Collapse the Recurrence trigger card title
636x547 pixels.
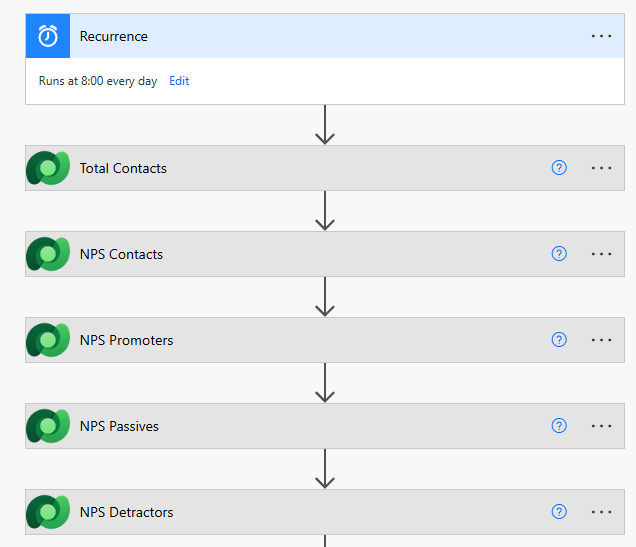tap(114, 36)
